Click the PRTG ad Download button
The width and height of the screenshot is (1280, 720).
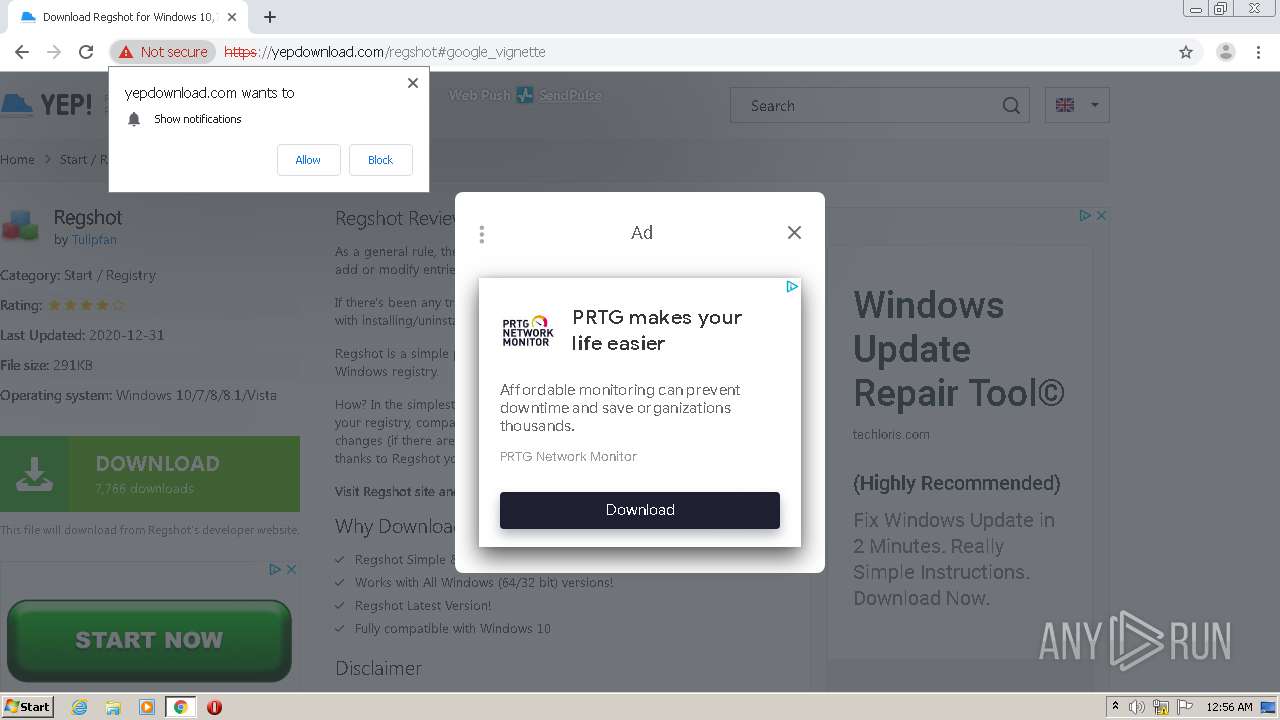pos(640,510)
